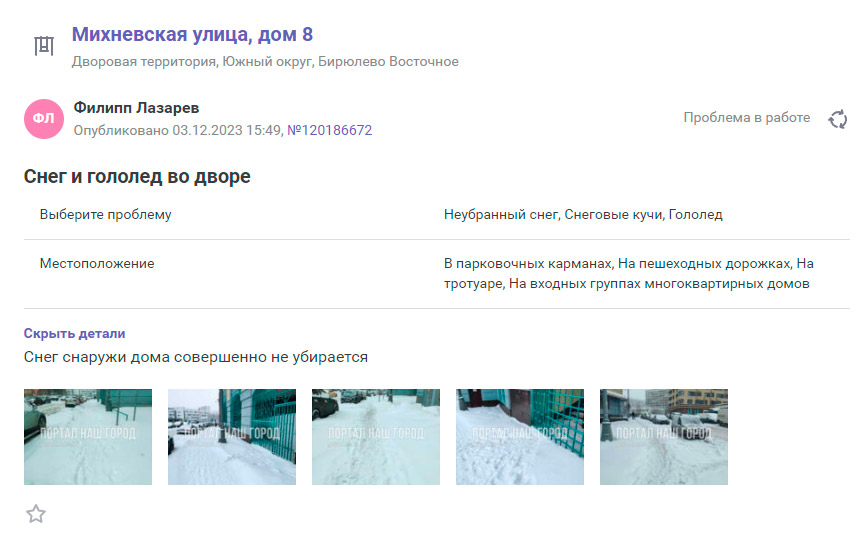Open the Михневская улица, дом 8 link
864x546 pixels.
192,35
